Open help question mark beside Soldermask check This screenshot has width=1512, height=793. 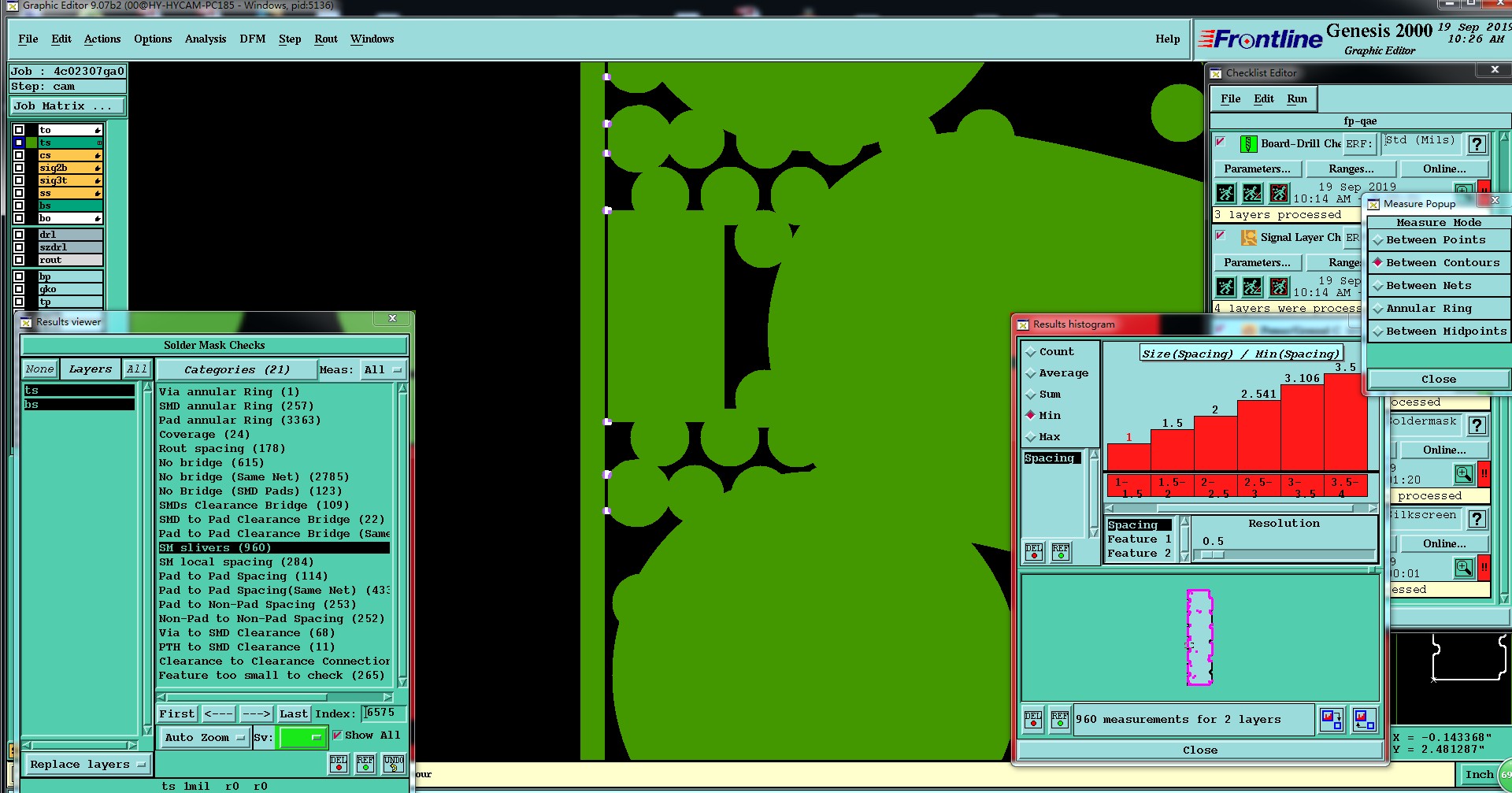pyautogui.click(x=1477, y=425)
